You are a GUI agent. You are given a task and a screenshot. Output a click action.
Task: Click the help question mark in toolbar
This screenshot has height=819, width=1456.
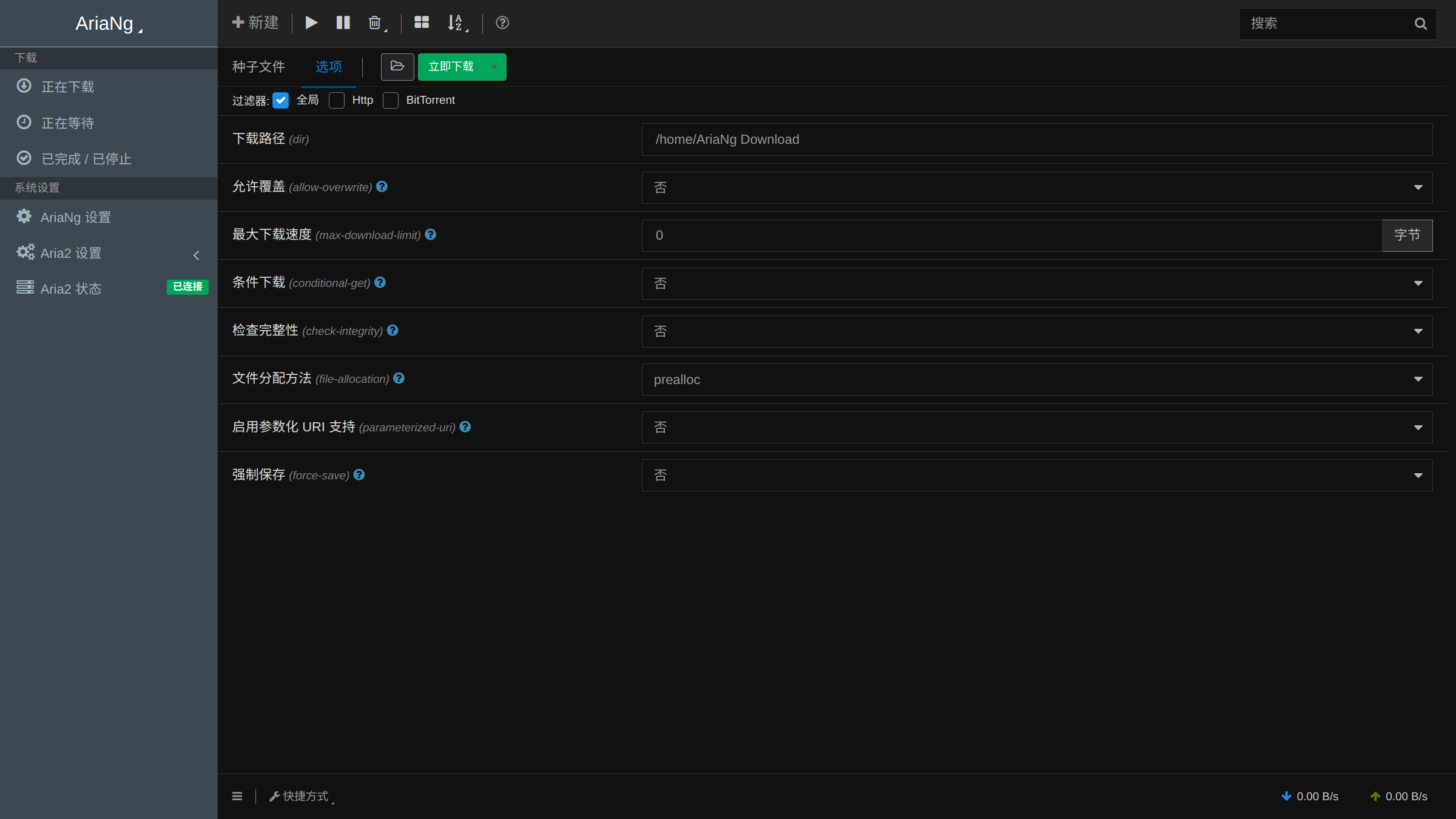[502, 23]
